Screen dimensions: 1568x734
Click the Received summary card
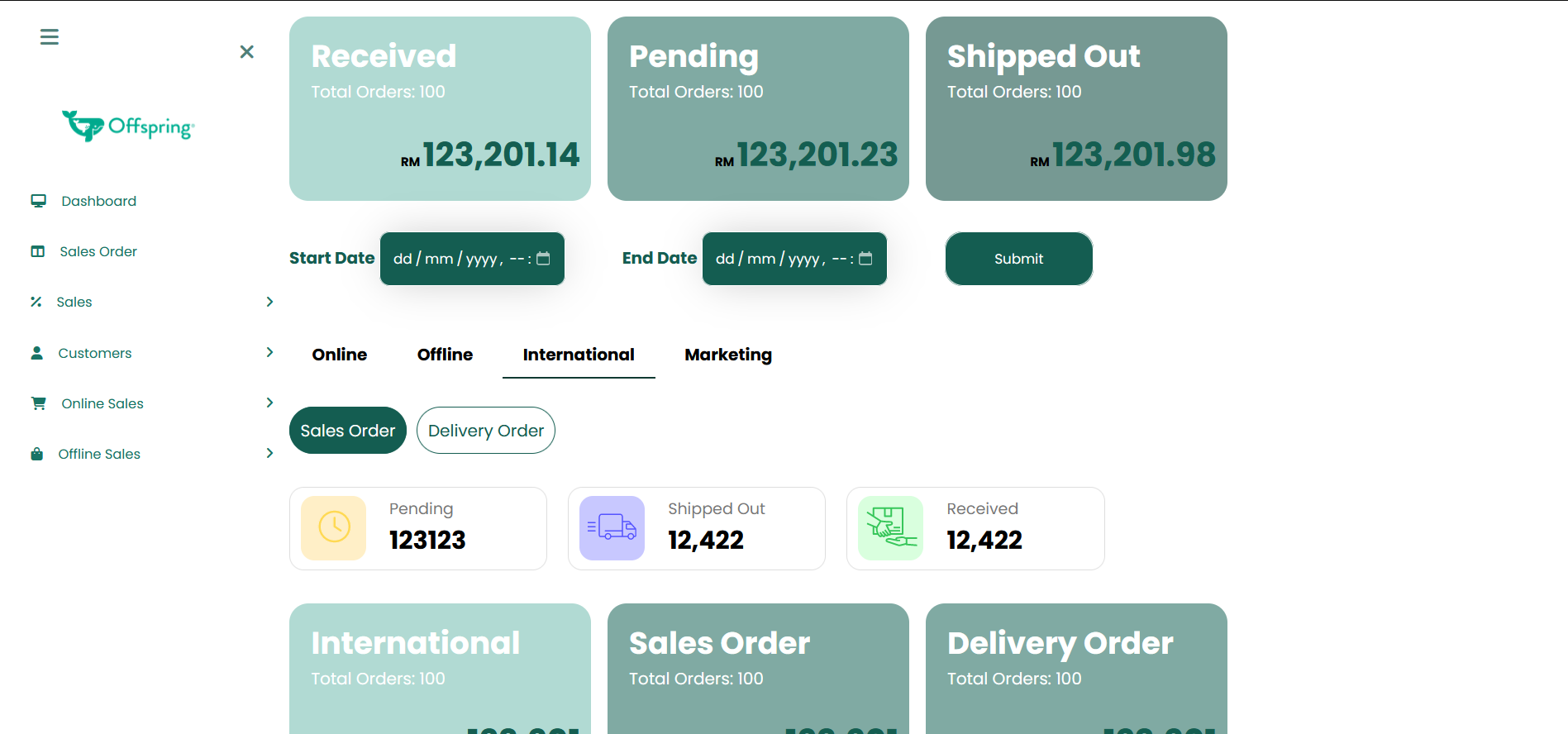coord(440,108)
